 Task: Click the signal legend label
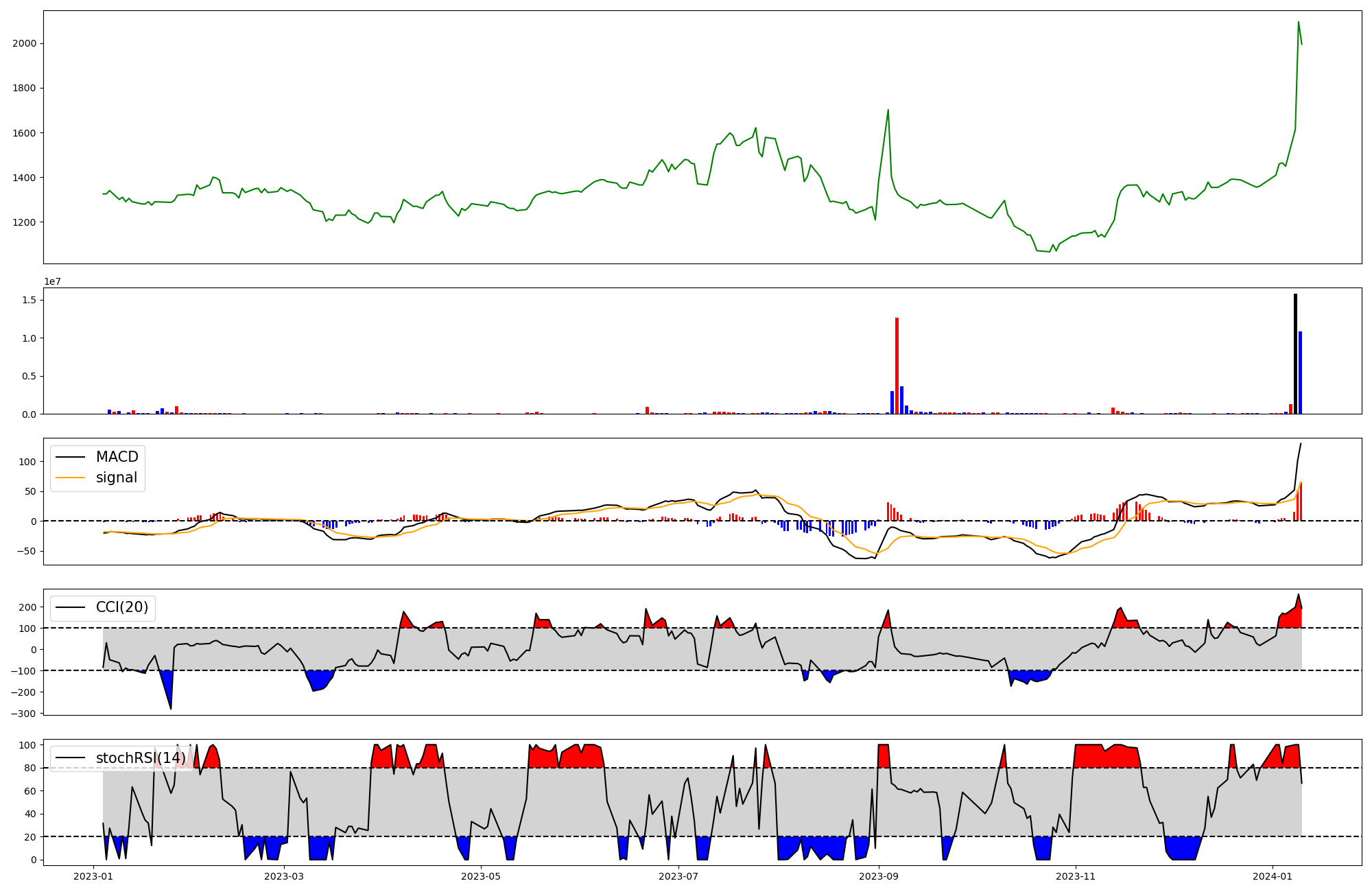point(117,478)
